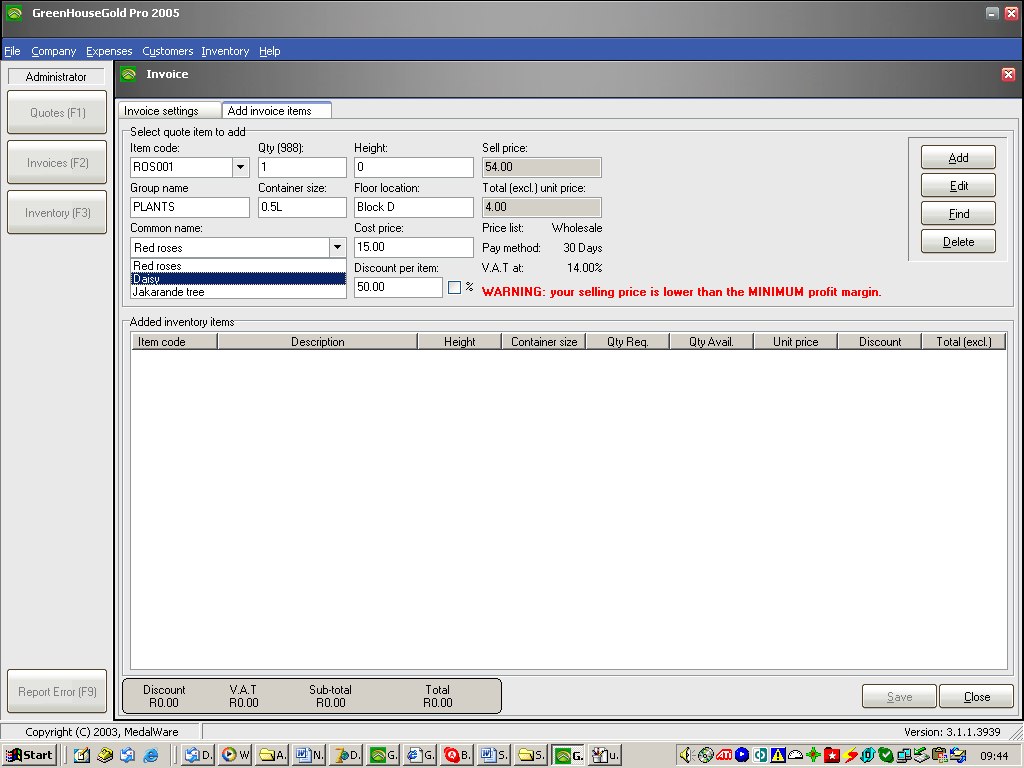
Task: Switch to the Windows Media Player 'W' taskbar button
Action: point(235,755)
